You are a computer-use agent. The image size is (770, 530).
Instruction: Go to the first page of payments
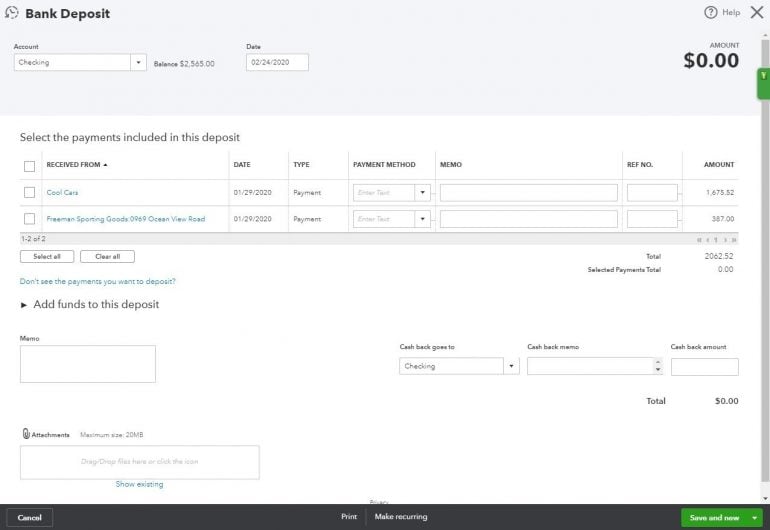point(700,240)
